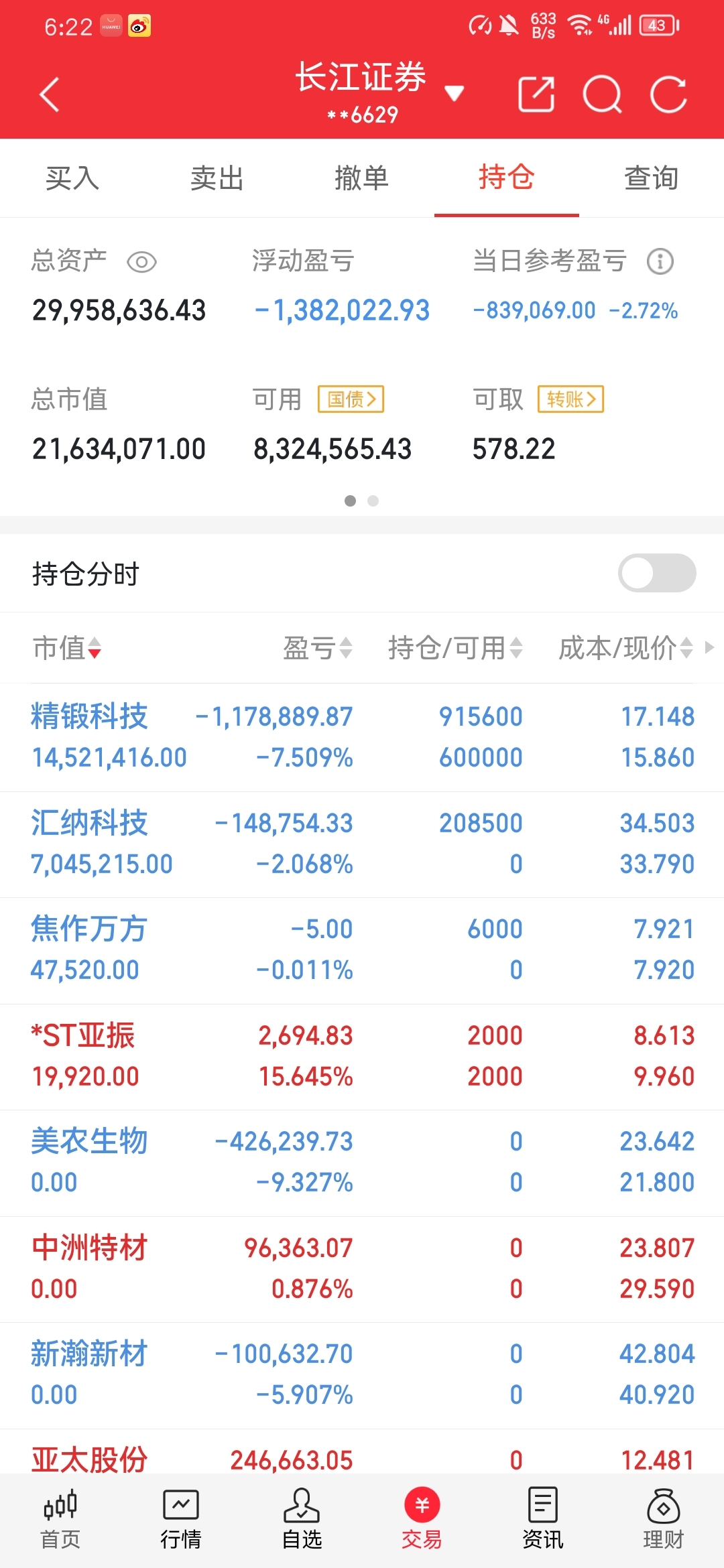Open the 新瀚新材 holding
This screenshot has height=1568, width=724.
pyautogui.click(x=362, y=1375)
